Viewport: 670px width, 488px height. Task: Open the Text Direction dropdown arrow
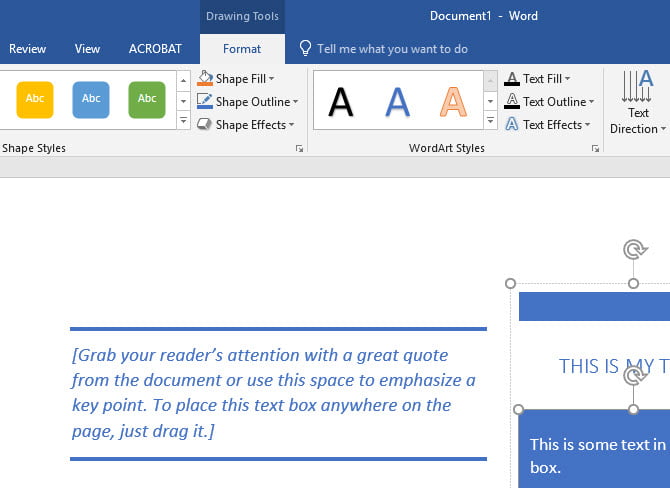point(663,129)
